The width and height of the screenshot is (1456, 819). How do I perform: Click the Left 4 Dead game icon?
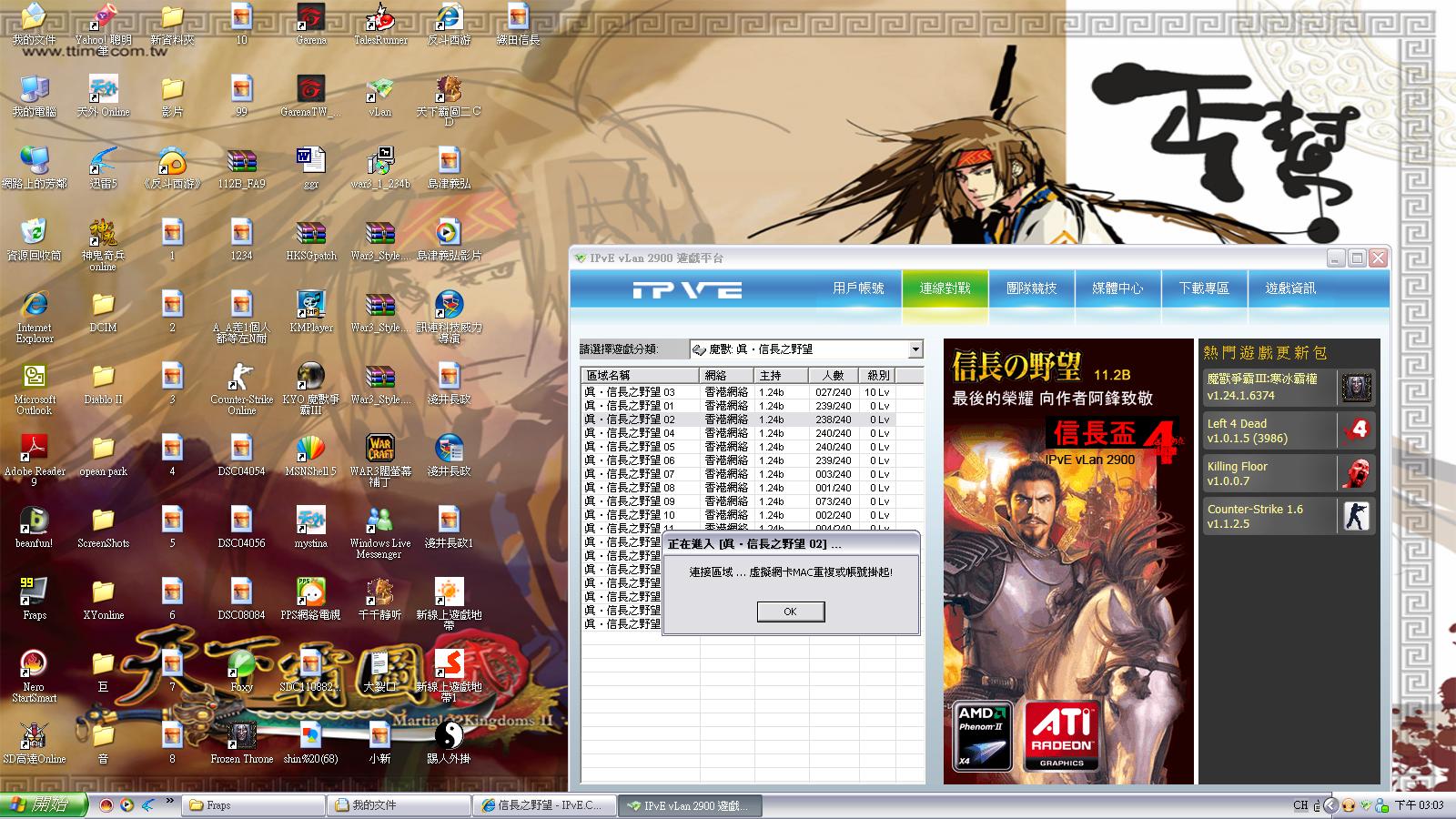tap(1356, 430)
